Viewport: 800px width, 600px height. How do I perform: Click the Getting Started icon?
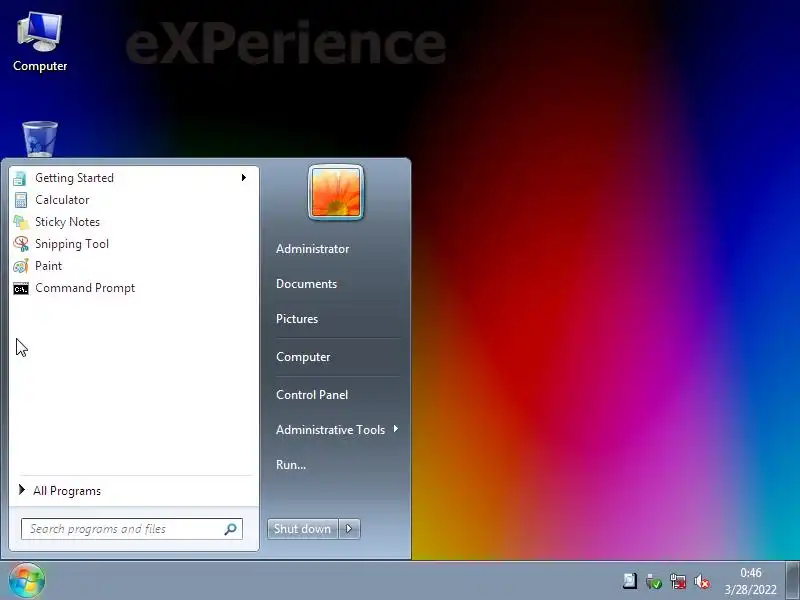pyautogui.click(x=20, y=178)
